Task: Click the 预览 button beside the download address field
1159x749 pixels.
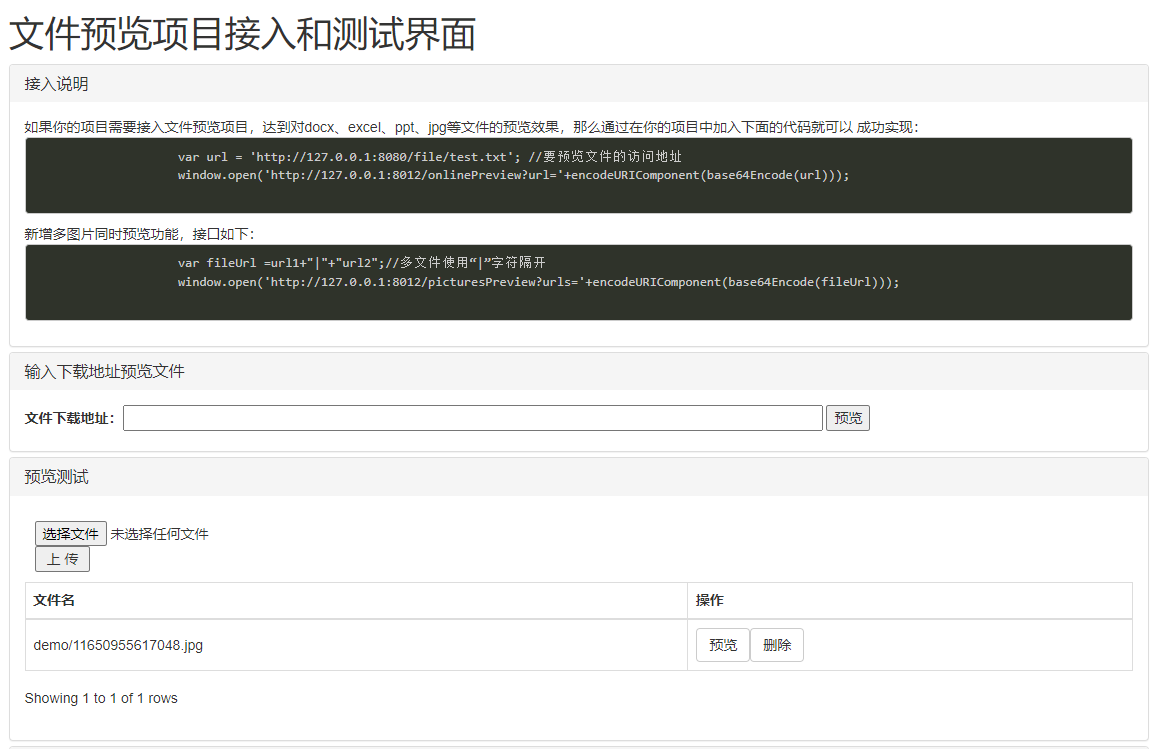Action: click(x=848, y=418)
